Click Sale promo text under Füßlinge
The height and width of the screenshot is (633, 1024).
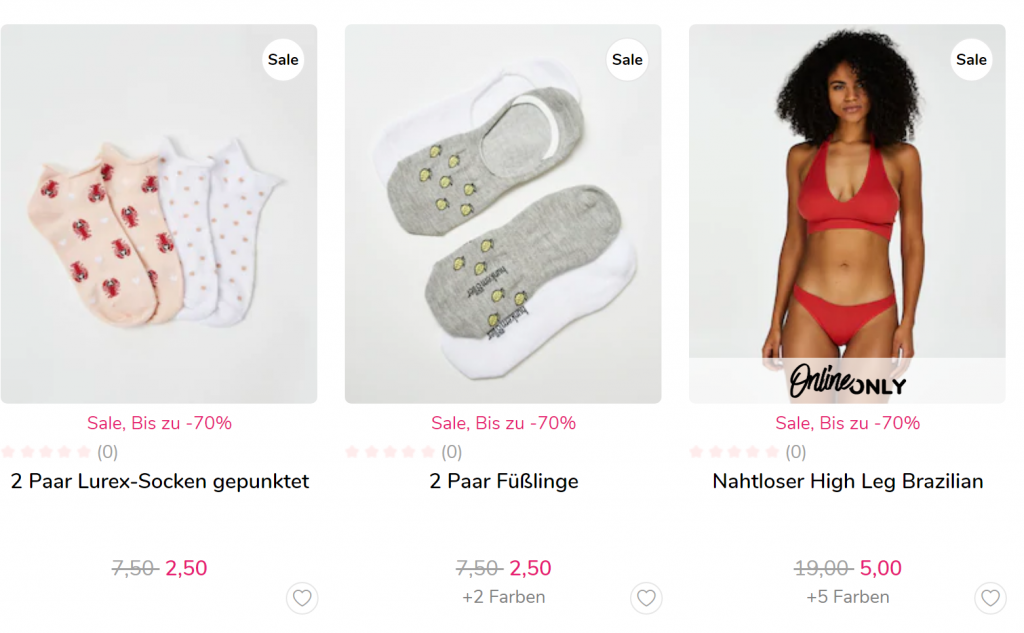(504, 423)
